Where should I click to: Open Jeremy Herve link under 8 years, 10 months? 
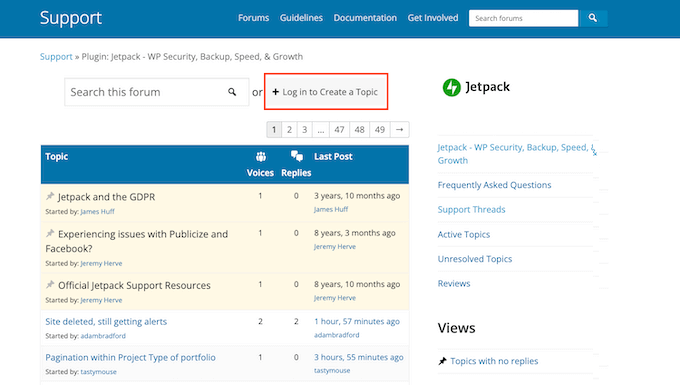(x=335, y=298)
